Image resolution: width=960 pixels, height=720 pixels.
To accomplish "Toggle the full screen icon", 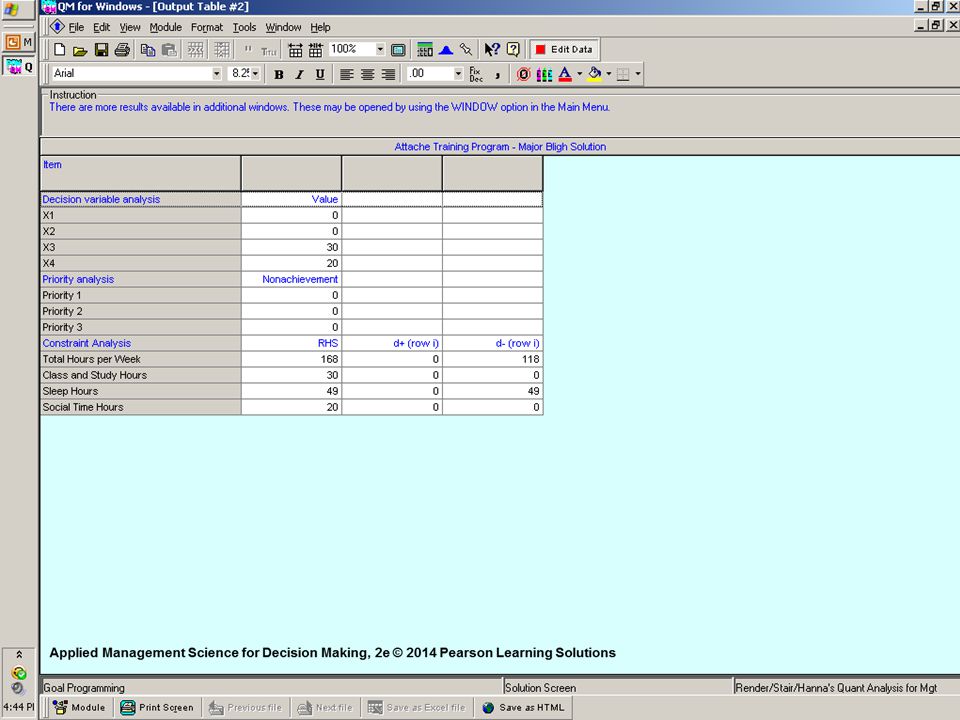I will click(398, 50).
